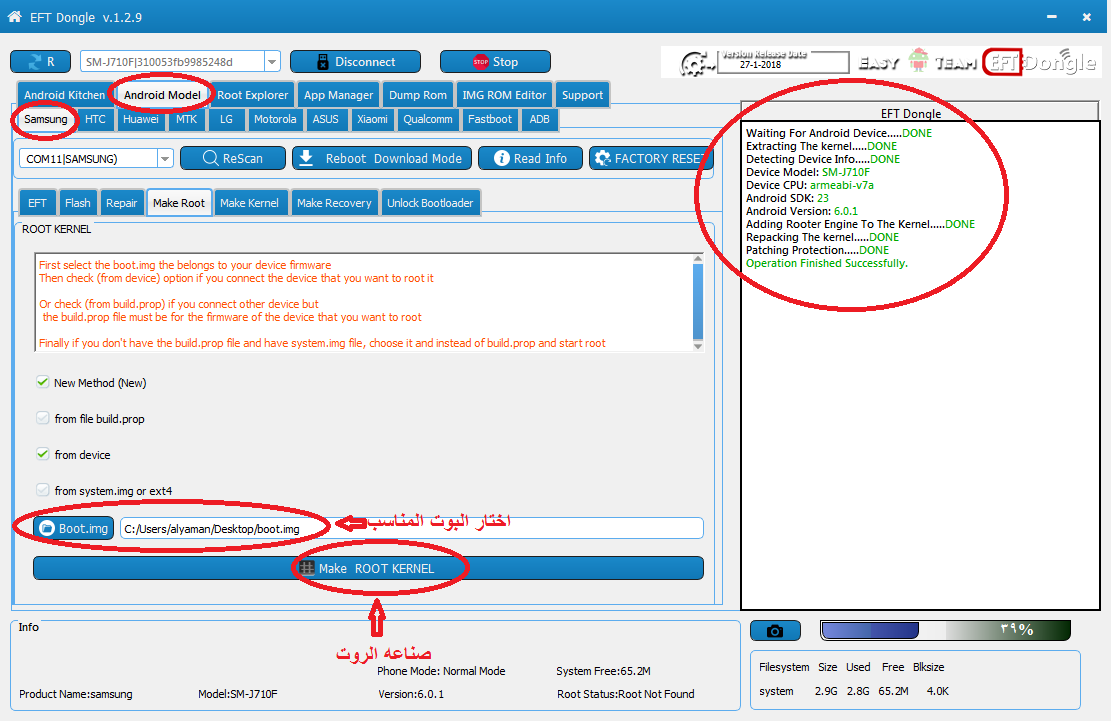Switch to Make Root sub-tab
This screenshot has height=721, width=1111.
pyautogui.click(x=179, y=203)
